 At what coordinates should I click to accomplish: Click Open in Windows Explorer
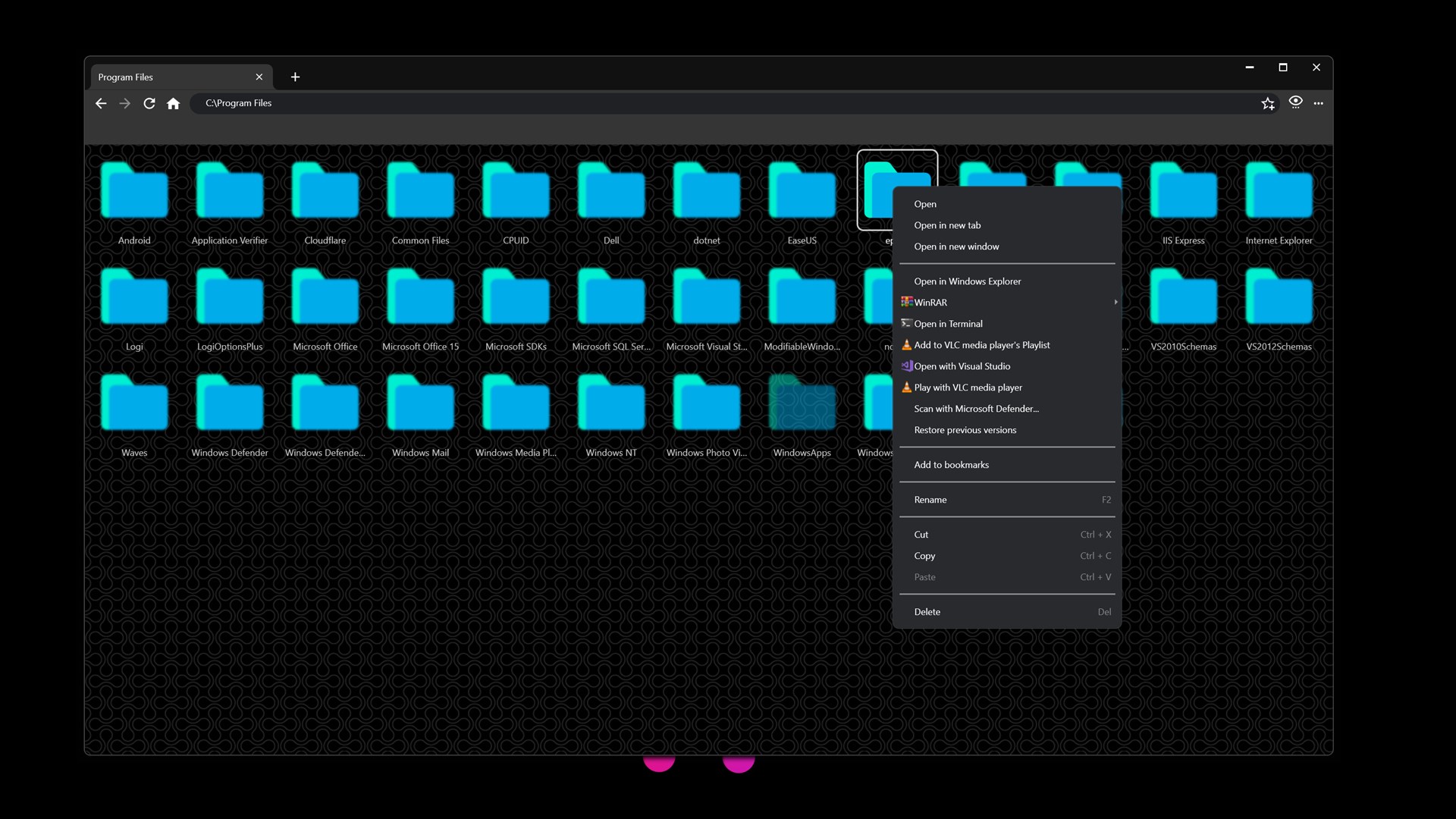pyautogui.click(x=967, y=281)
